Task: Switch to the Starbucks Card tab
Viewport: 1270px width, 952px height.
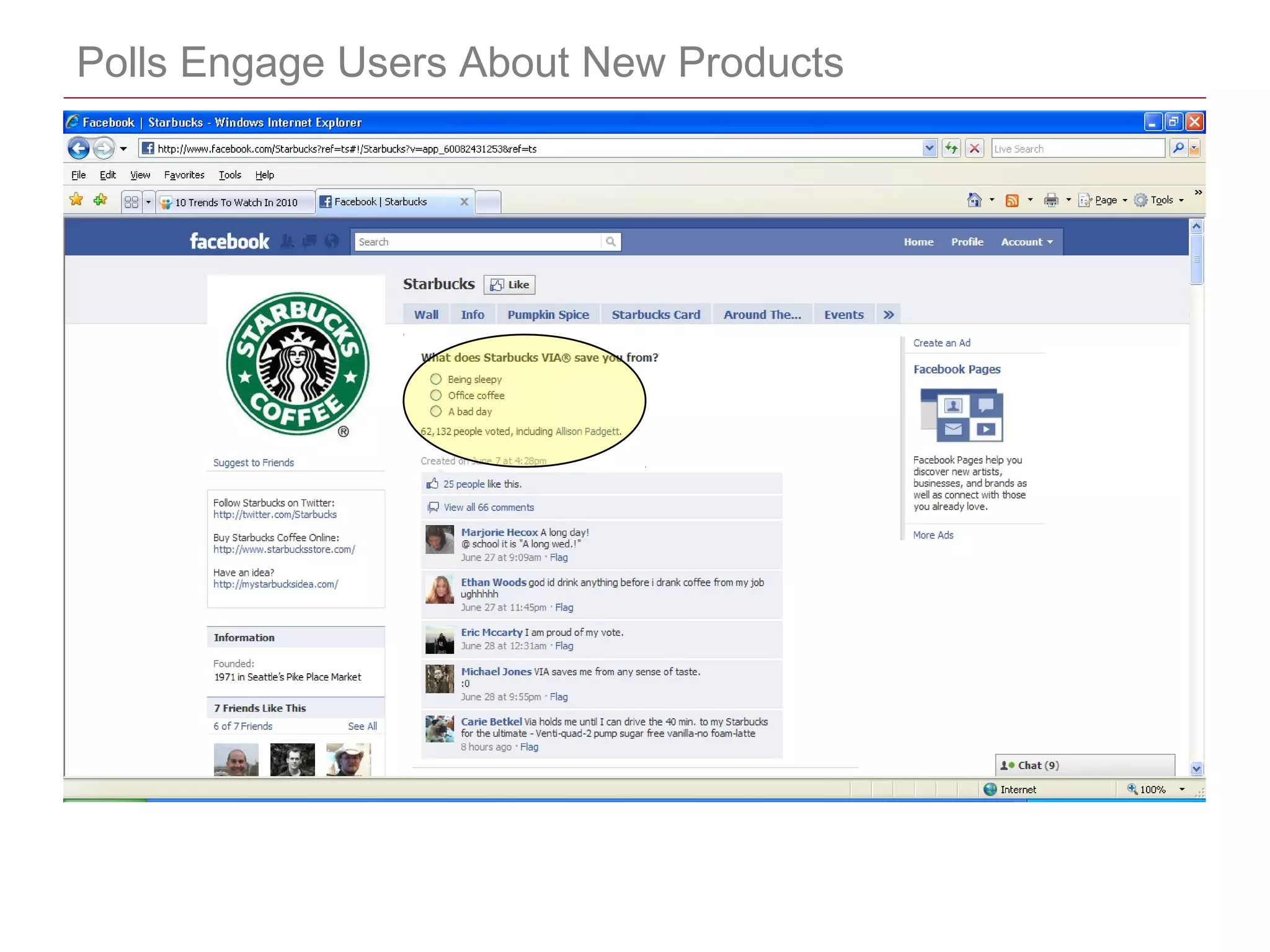Action: pyautogui.click(x=656, y=315)
